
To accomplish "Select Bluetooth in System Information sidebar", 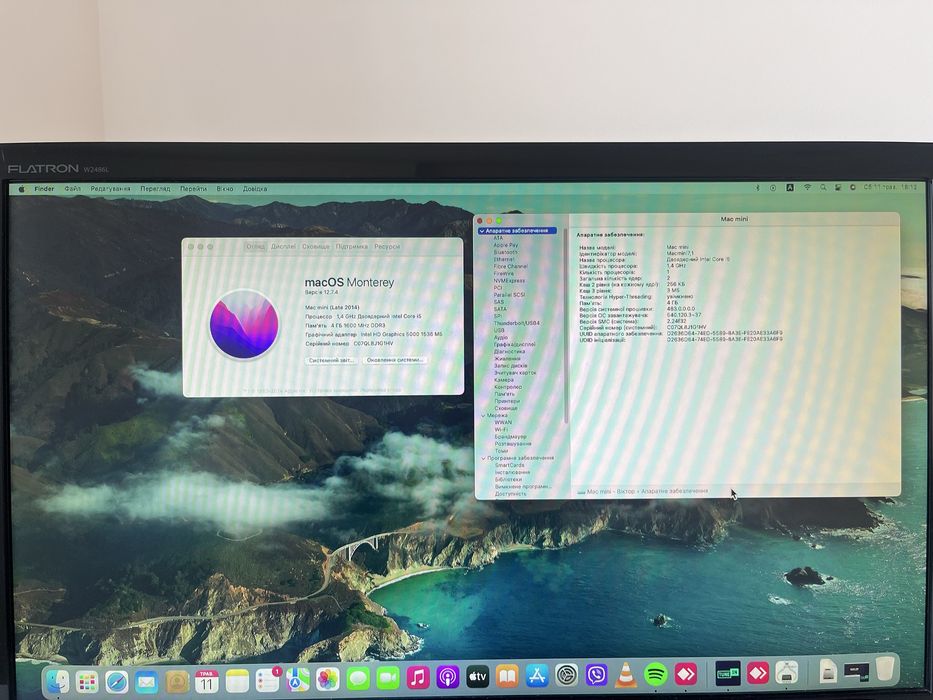I will coord(506,252).
